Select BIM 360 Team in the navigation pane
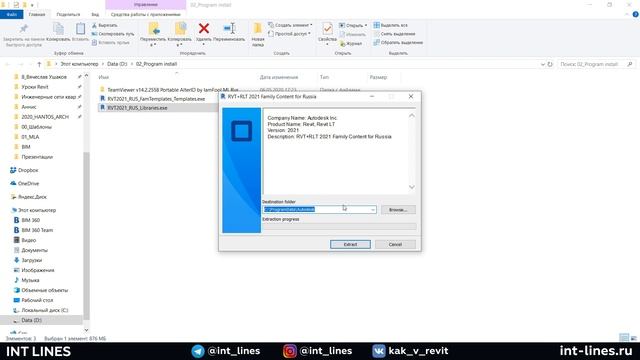The image size is (640, 360). click(37, 230)
